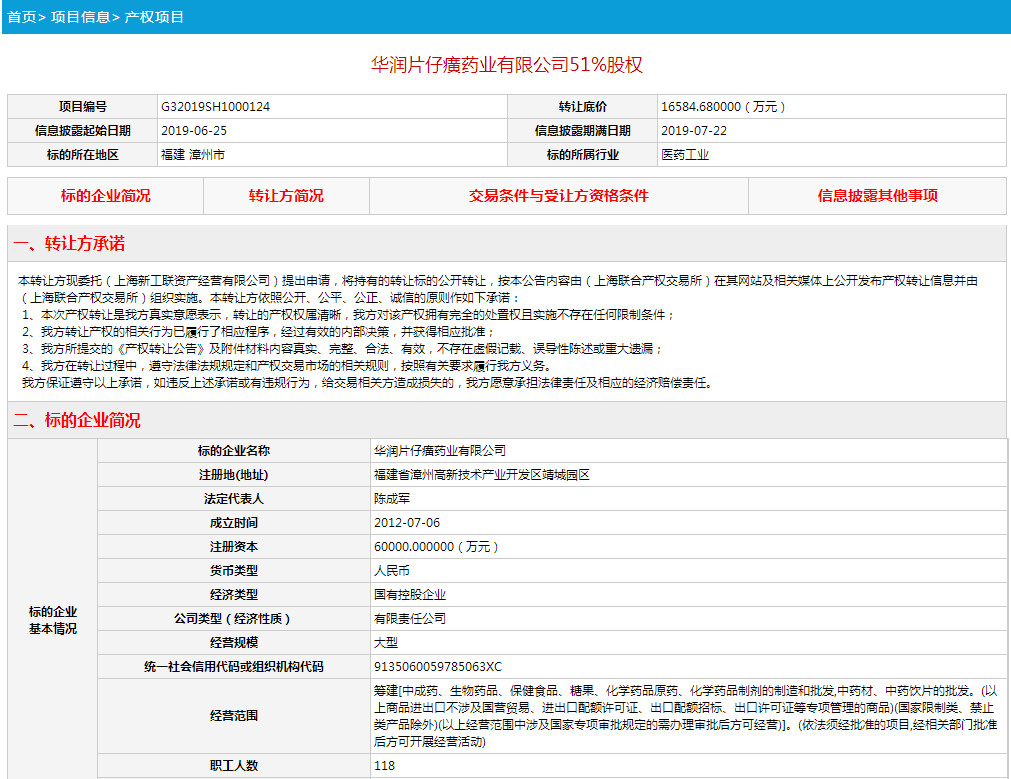Viewport: 1011px width, 779px height.
Task: Select founding date 2012-07-06
Action: point(407,522)
